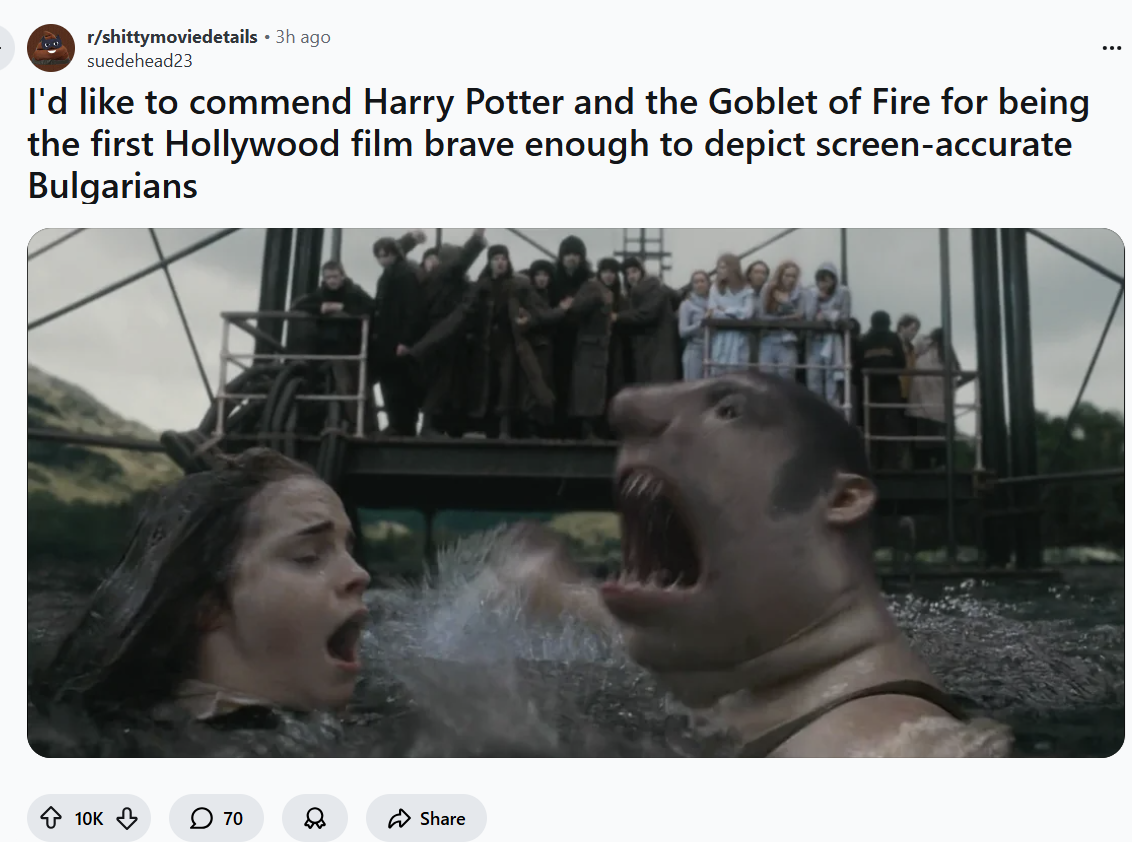Upvote the Goblet of Fire post
The width and height of the screenshot is (1132, 842).
[x=51, y=818]
